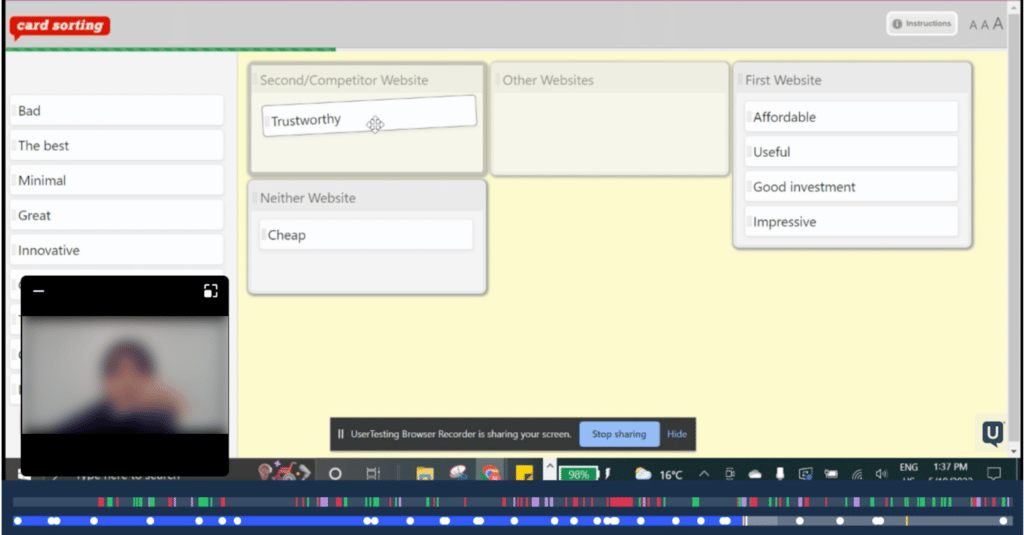Open Chrome from the taskbar
This screenshot has width=1024, height=535.
[x=491, y=473]
